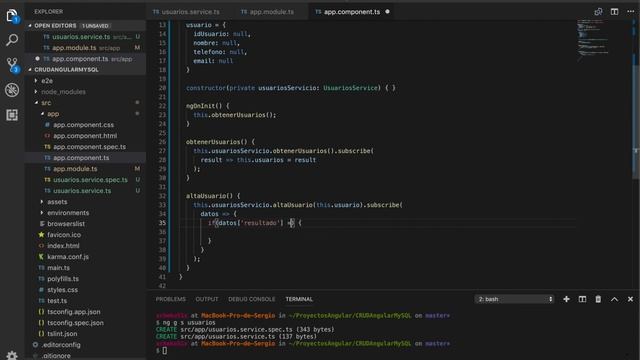Select the Terminal panel tab

pyautogui.click(x=299, y=299)
